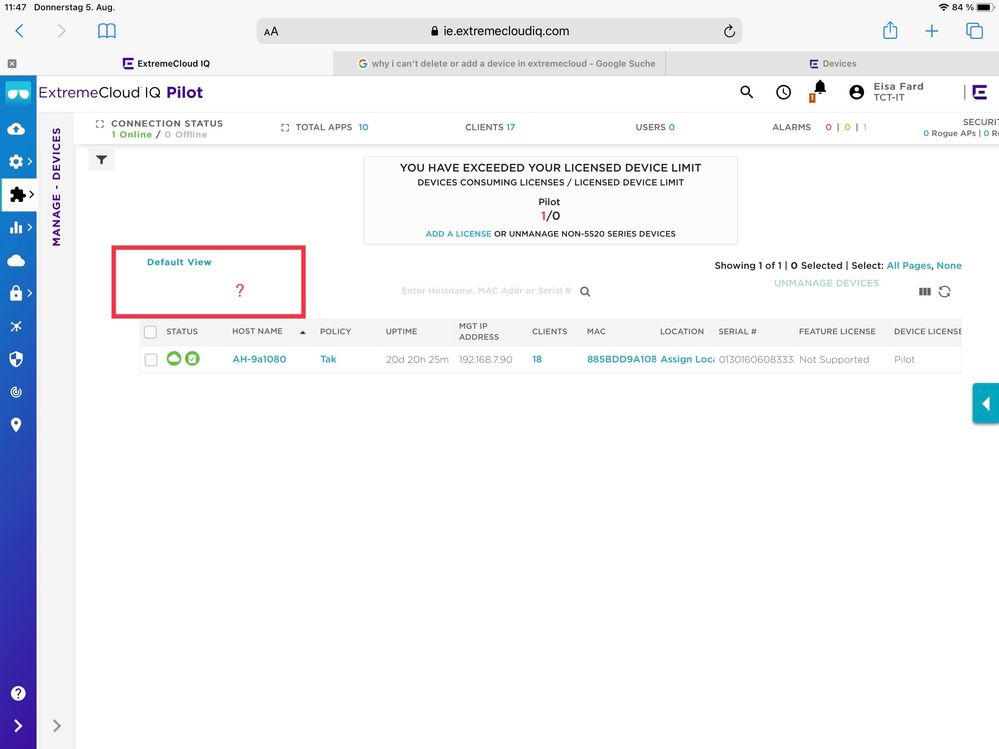Screen dimensions: 999x749
Task: Tick the checkbox for AH-9a1080 row
Action: coord(151,360)
